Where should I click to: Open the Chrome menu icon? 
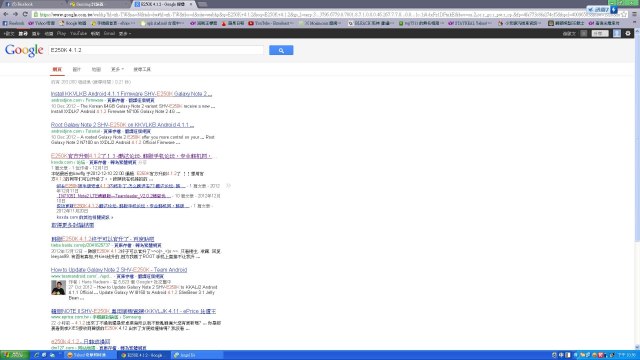click(635, 14)
